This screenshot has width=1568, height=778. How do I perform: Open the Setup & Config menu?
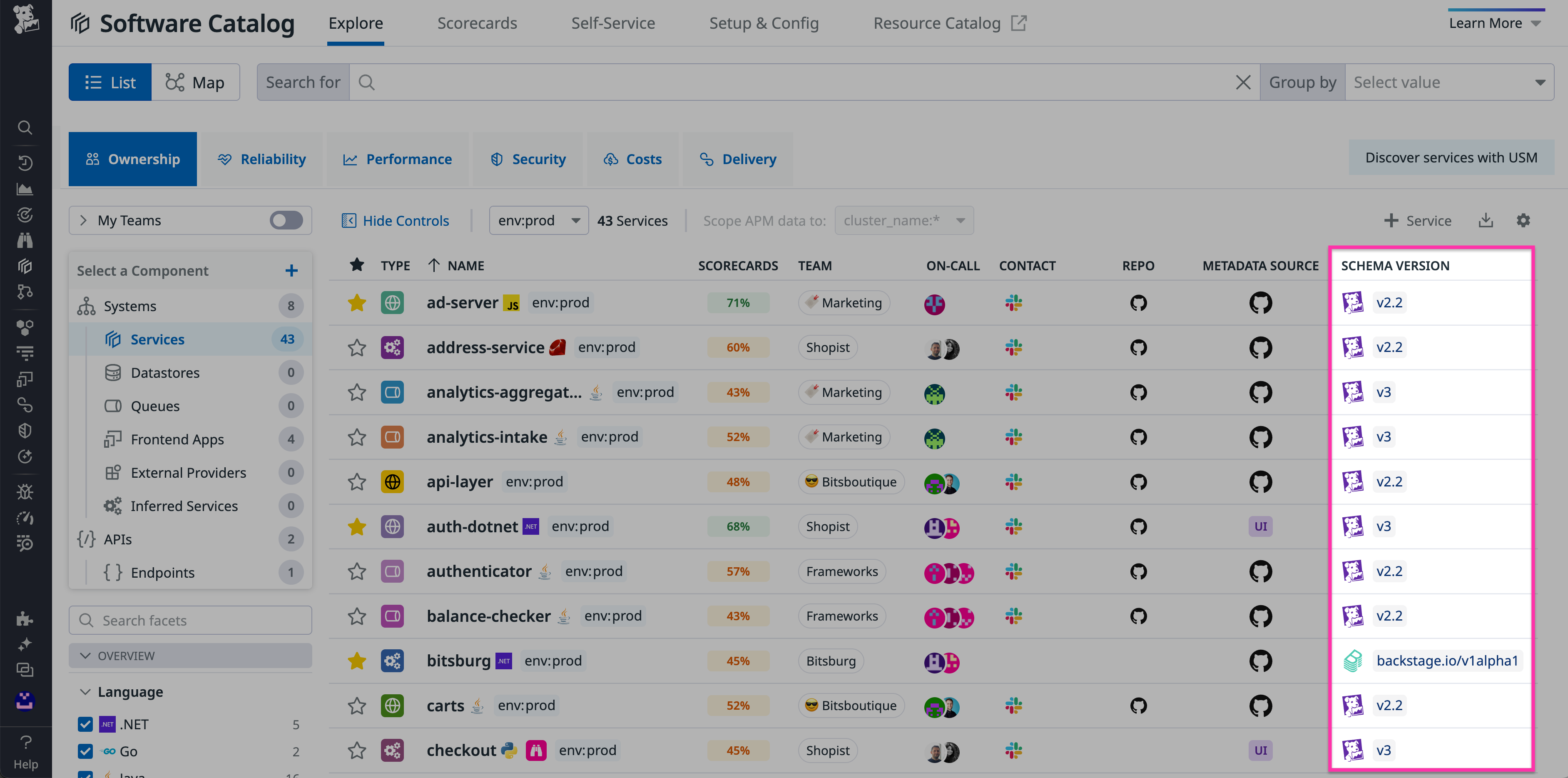point(764,23)
